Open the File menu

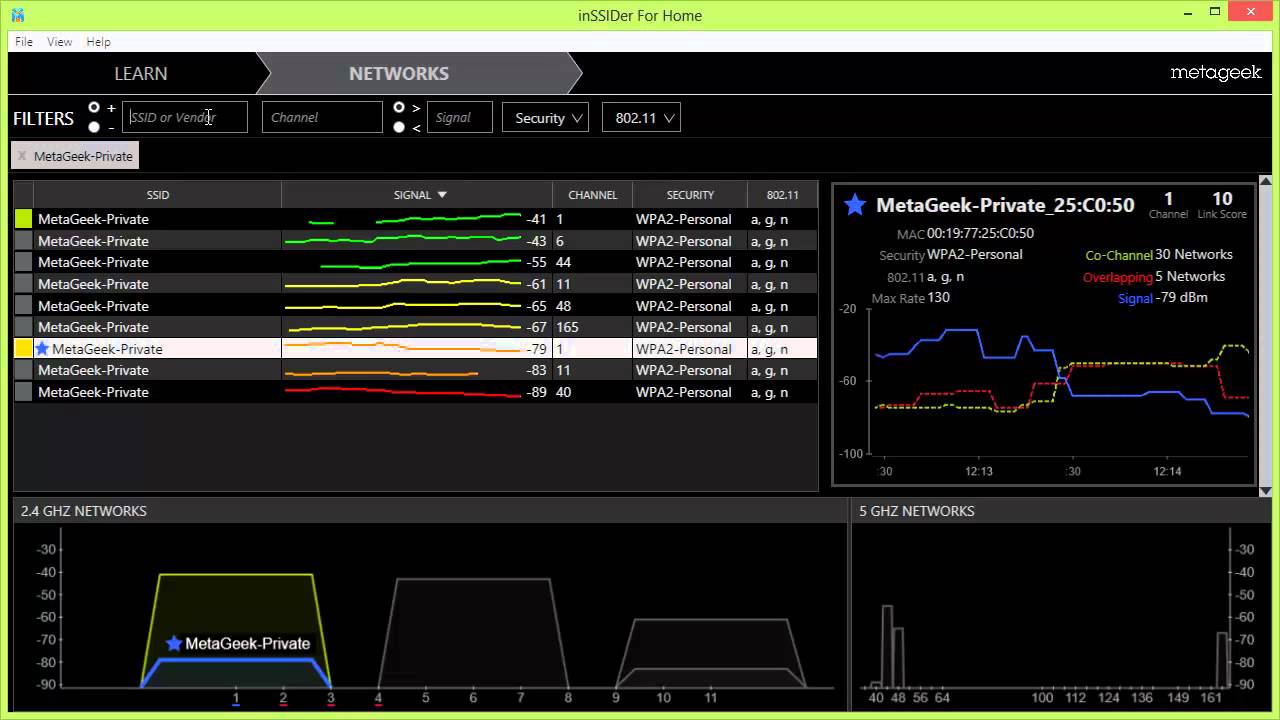point(24,42)
